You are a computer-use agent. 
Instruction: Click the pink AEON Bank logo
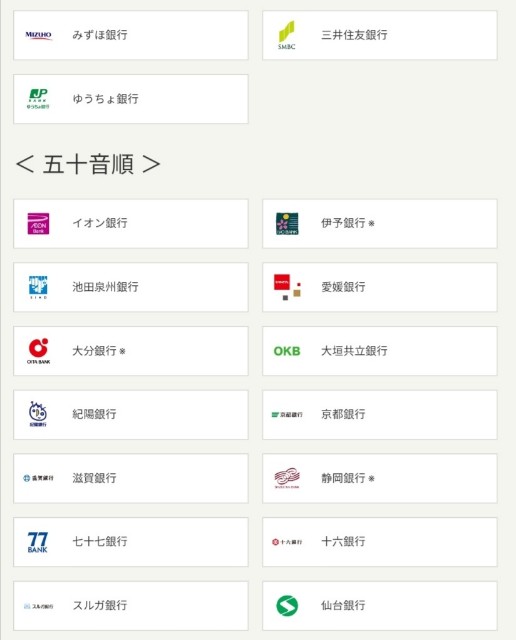(x=38, y=224)
